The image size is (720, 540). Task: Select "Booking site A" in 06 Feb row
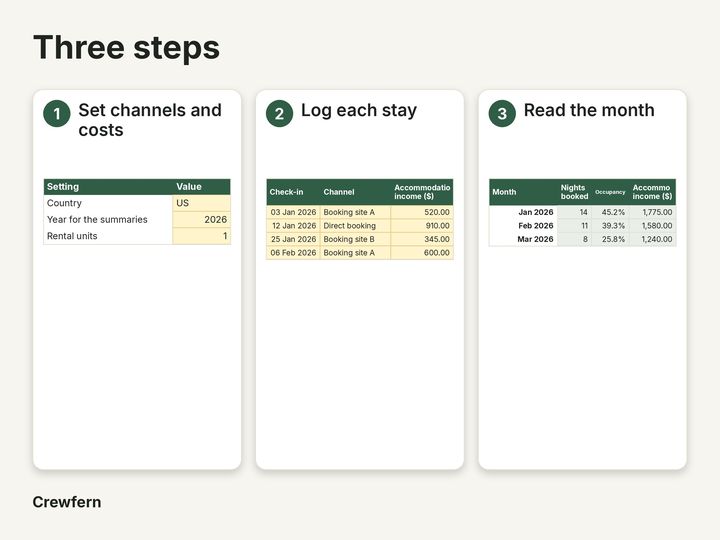355,253
